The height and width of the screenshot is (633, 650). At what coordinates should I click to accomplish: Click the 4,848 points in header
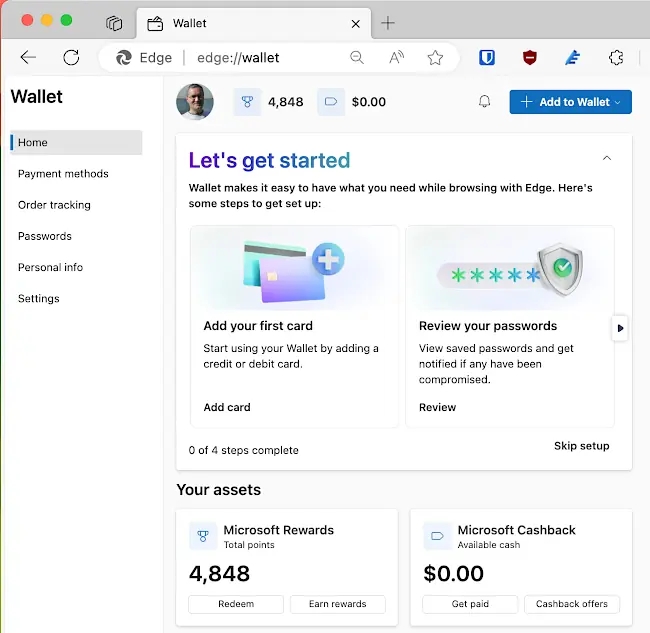(286, 102)
